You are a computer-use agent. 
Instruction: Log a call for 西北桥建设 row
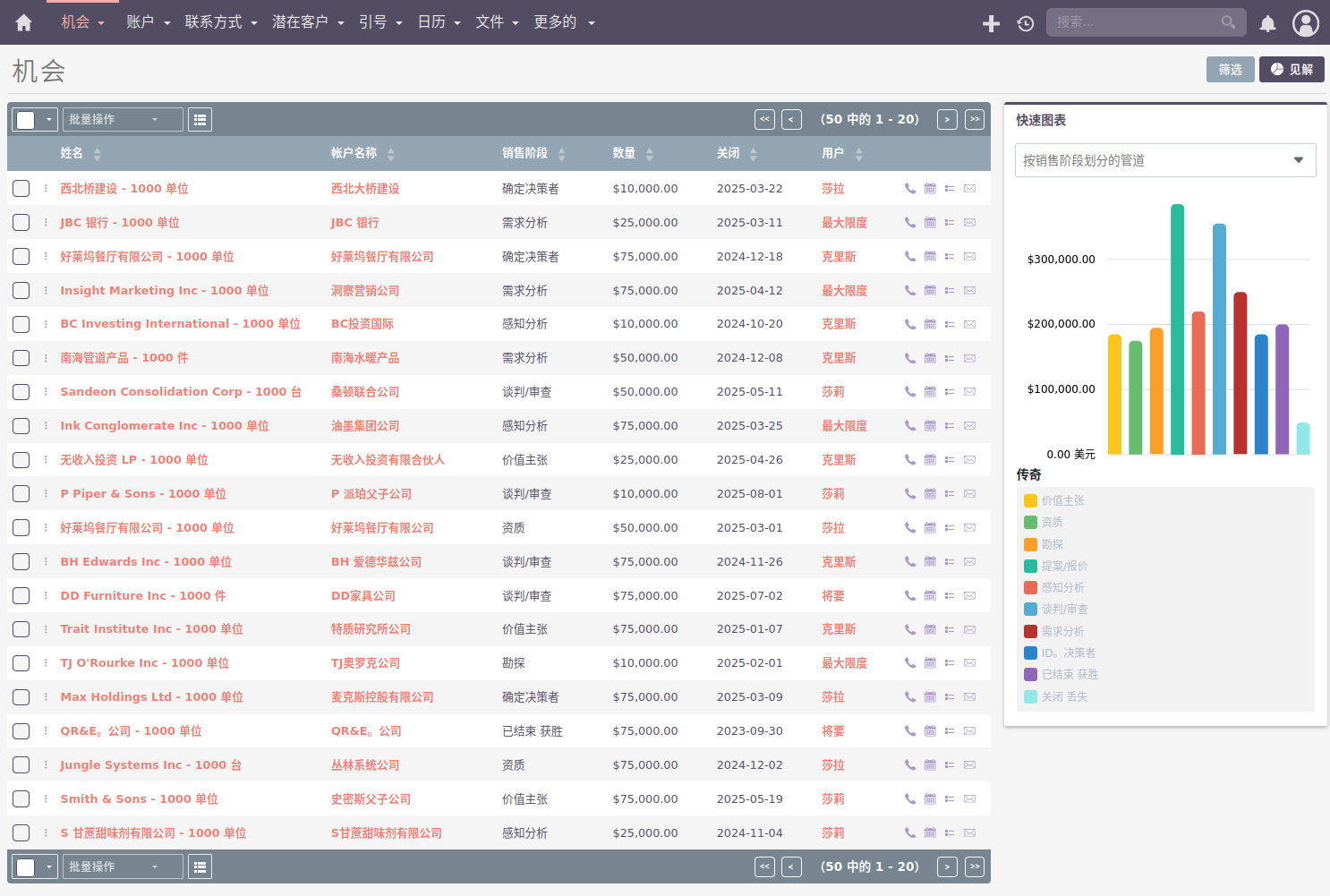click(910, 189)
